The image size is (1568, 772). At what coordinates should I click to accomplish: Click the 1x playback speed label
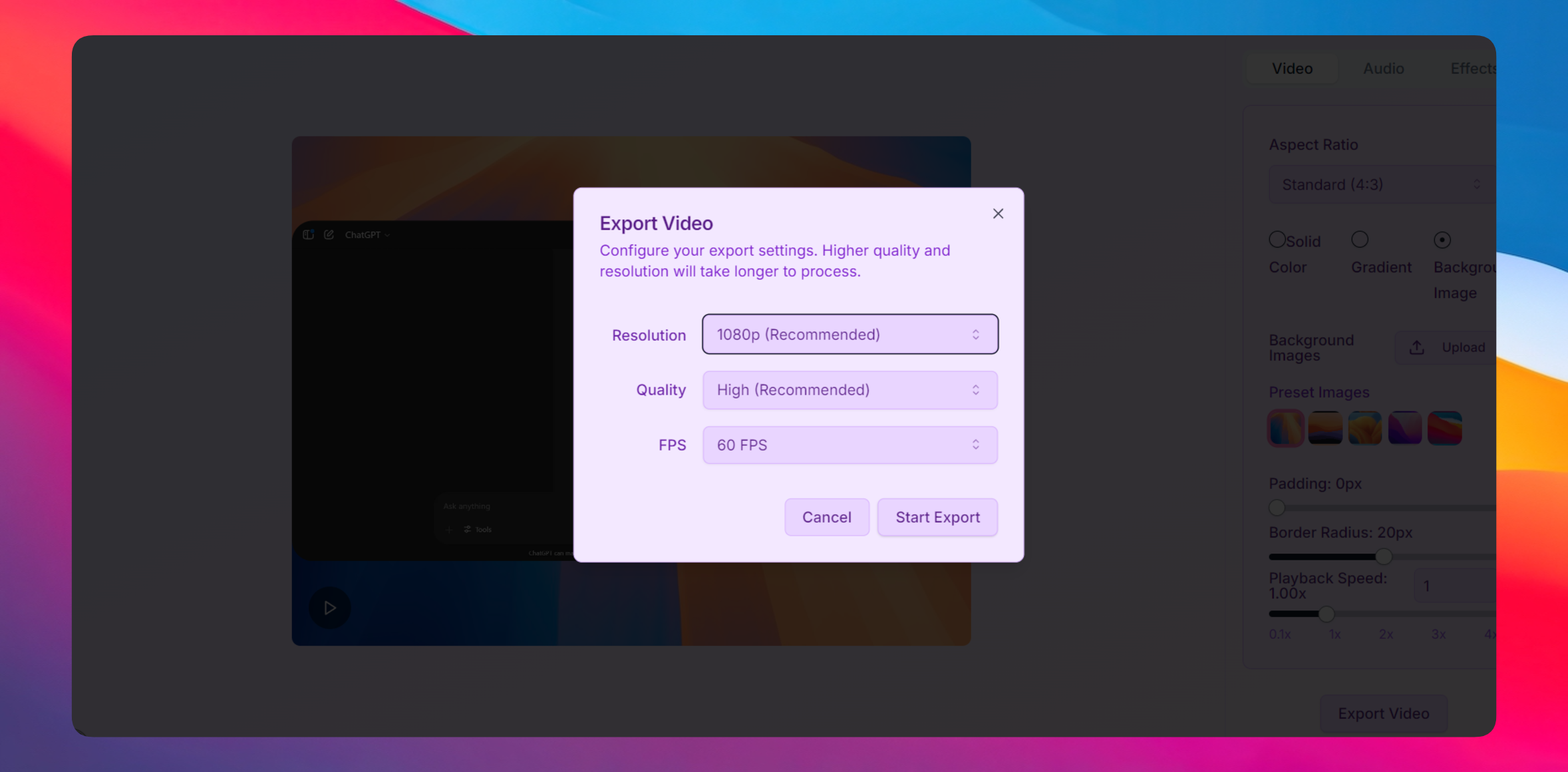(x=1334, y=634)
